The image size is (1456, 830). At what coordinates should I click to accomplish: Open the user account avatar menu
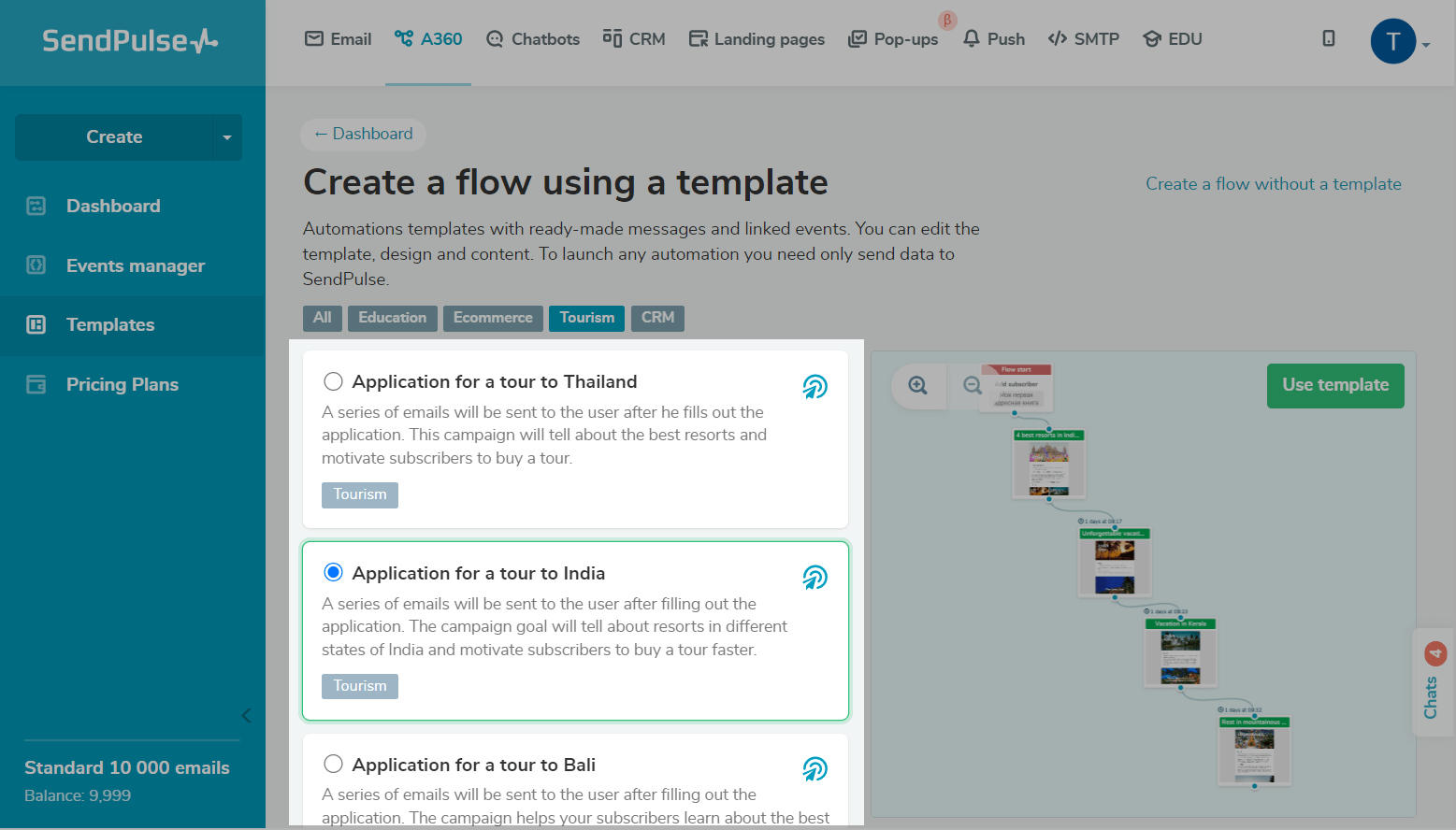(x=1393, y=41)
